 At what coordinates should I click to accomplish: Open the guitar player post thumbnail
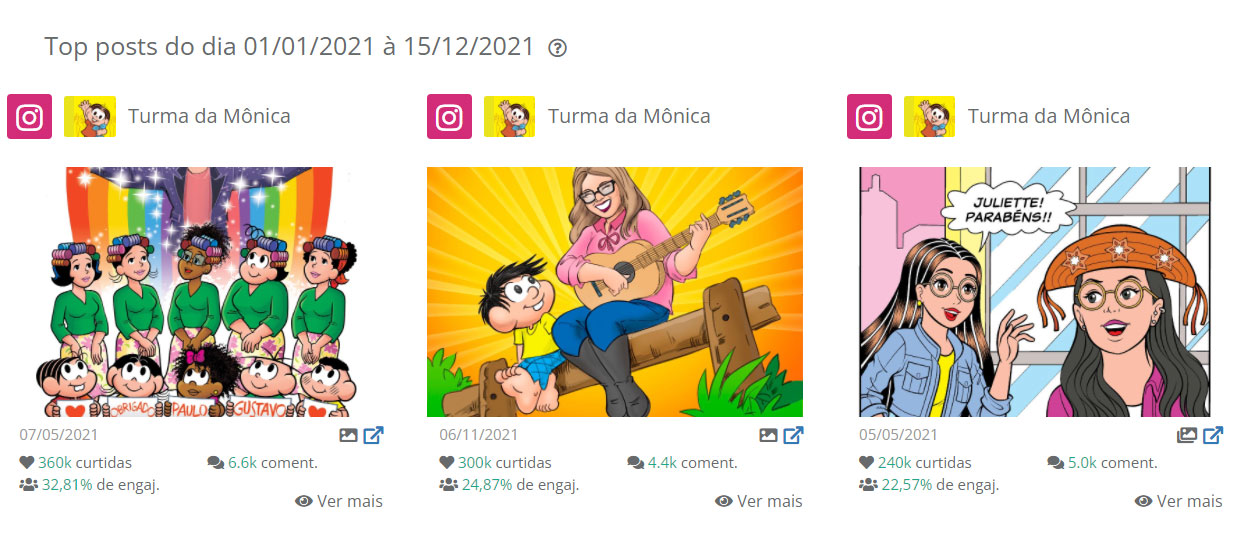point(615,292)
